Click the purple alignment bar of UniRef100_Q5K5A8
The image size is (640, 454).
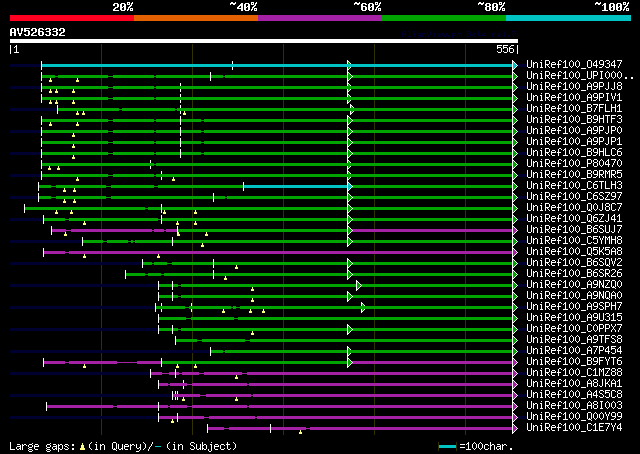[x=278, y=253]
